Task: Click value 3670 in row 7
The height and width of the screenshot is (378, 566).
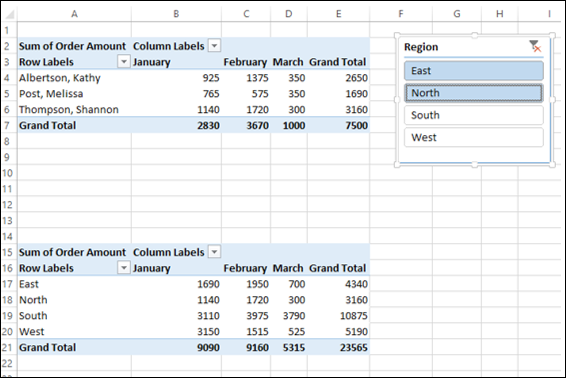Action: tap(257, 125)
